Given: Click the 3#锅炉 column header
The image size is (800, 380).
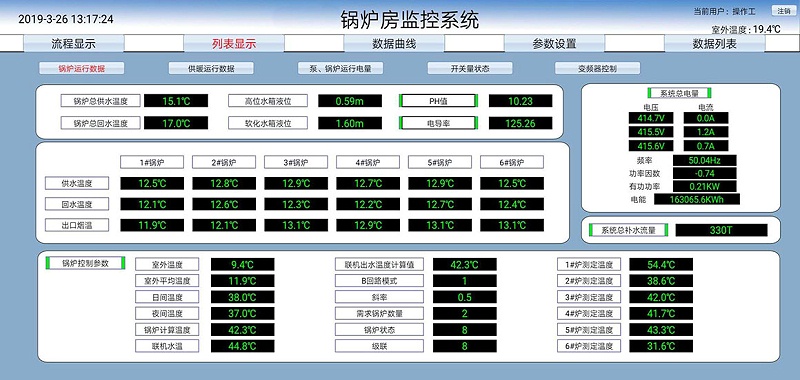Looking at the screenshot, I should click(x=296, y=162).
